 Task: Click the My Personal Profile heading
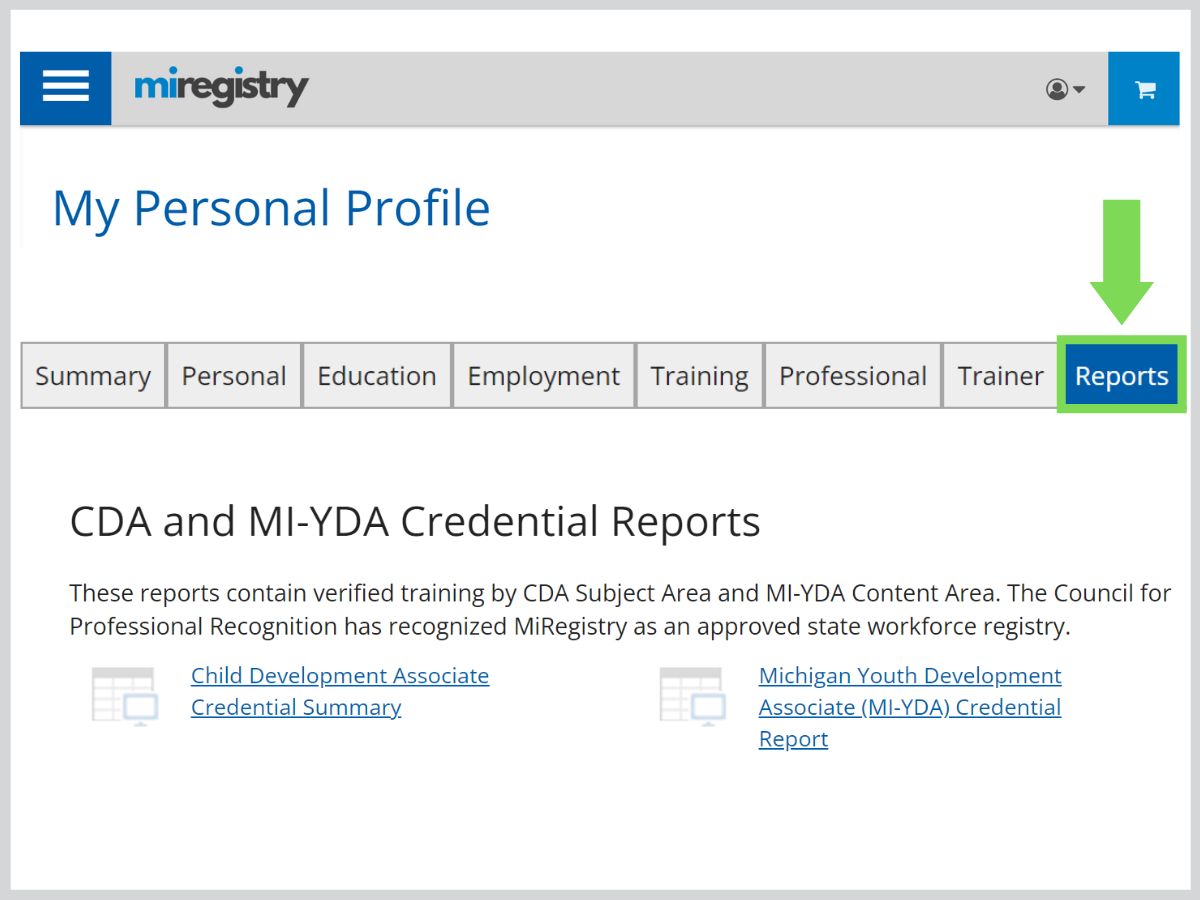[272, 208]
